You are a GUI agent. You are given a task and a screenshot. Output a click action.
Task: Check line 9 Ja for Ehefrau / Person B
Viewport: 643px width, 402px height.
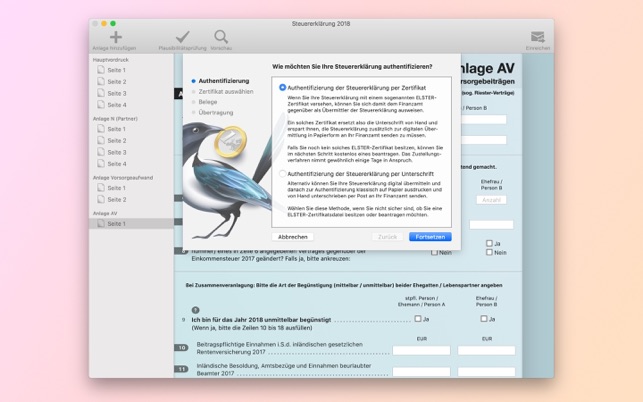484,319
